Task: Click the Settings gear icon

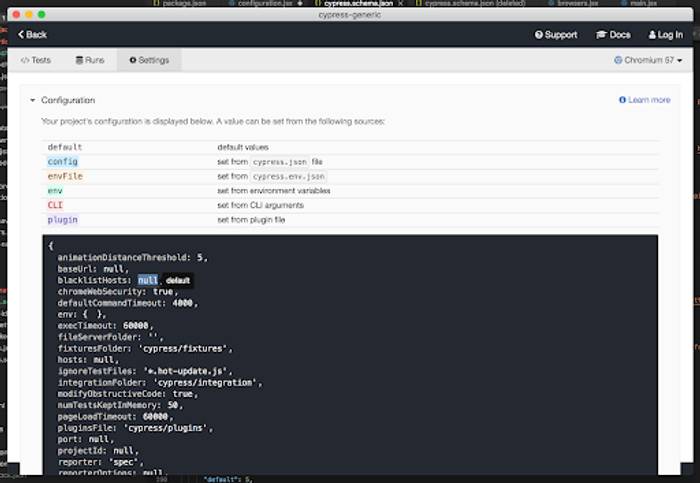Action: (133, 60)
